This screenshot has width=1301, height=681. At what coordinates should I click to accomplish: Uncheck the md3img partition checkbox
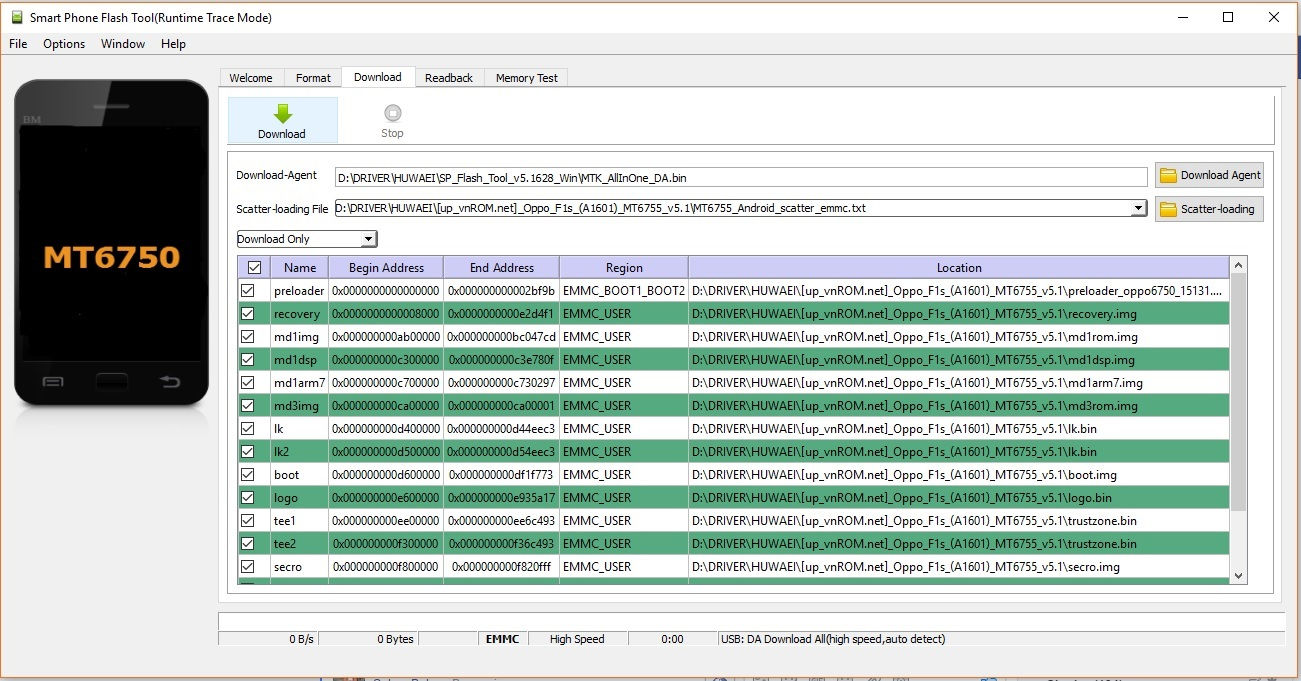(248, 405)
